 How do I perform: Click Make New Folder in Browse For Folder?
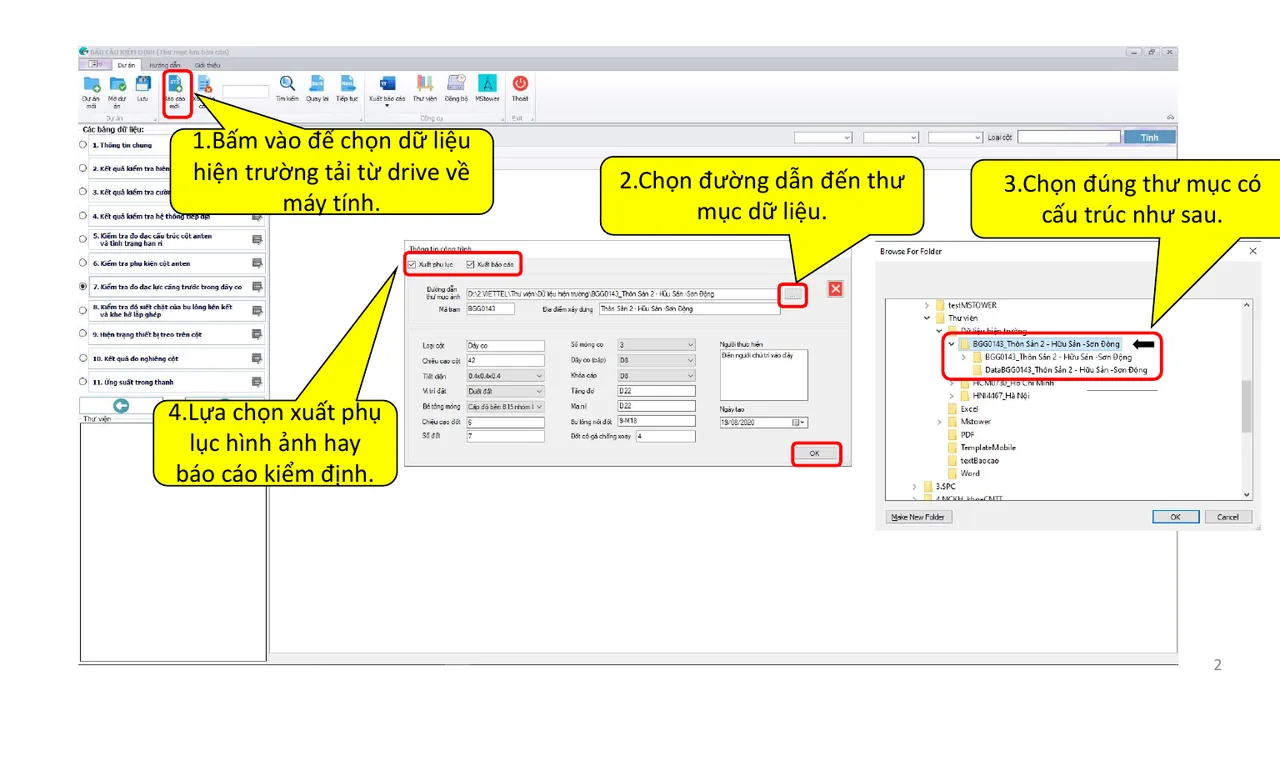point(920,517)
